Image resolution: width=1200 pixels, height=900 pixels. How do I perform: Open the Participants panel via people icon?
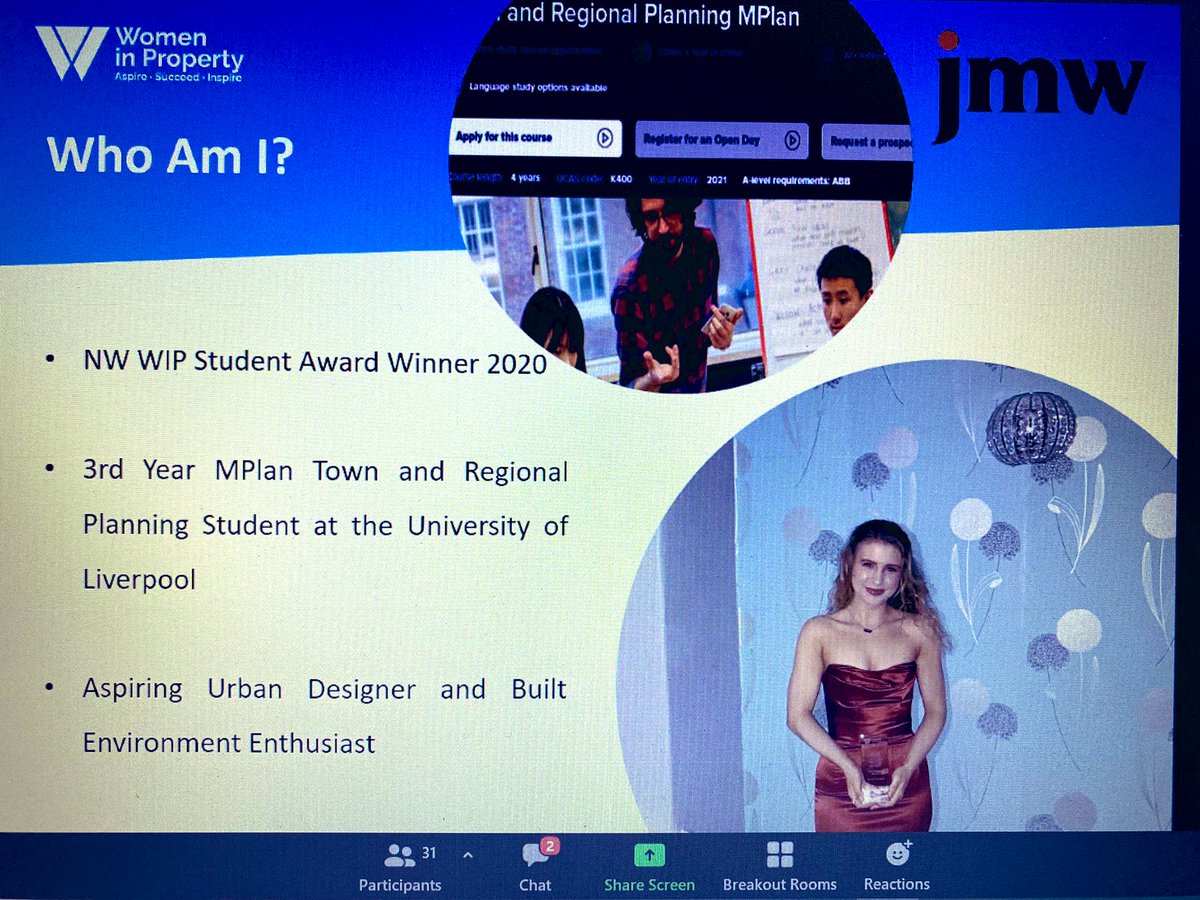pyautogui.click(x=400, y=855)
